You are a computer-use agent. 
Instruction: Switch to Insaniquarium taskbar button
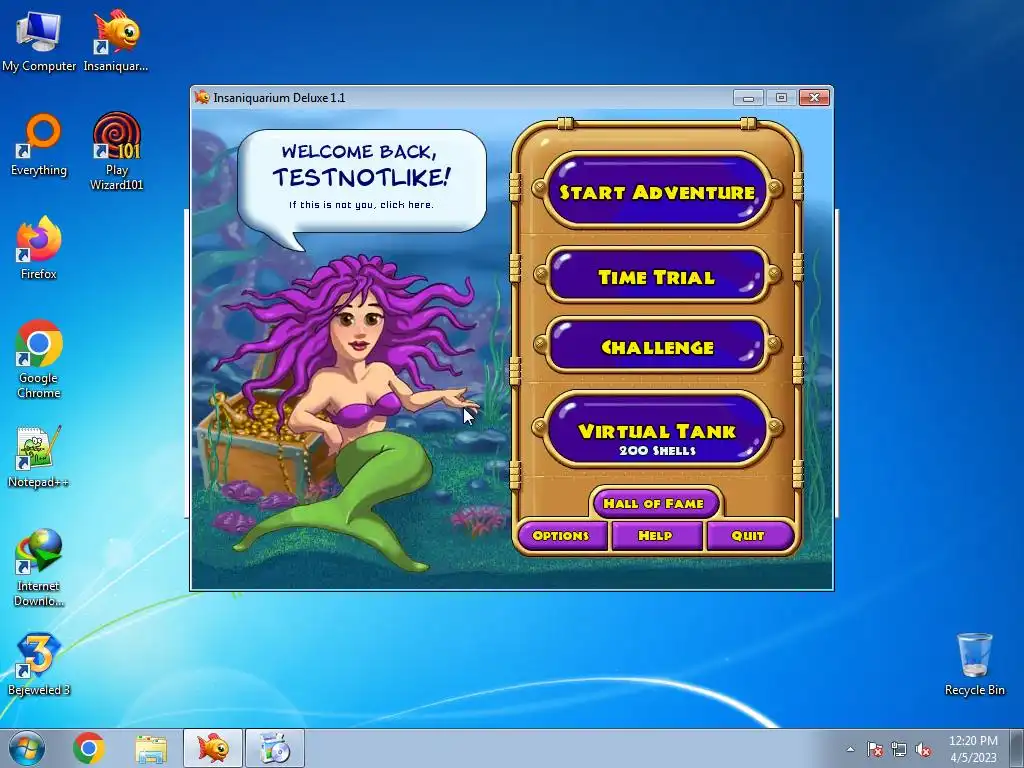[212, 748]
